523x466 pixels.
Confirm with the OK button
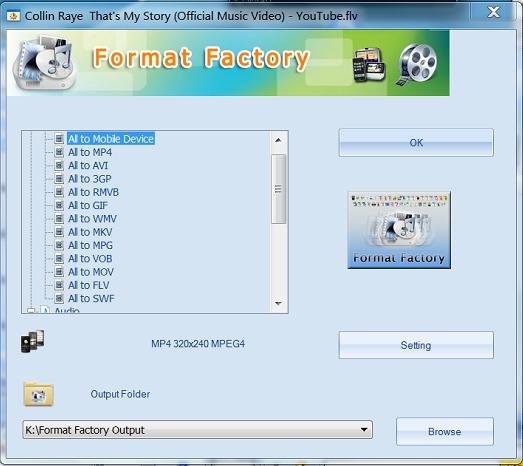point(416,143)
